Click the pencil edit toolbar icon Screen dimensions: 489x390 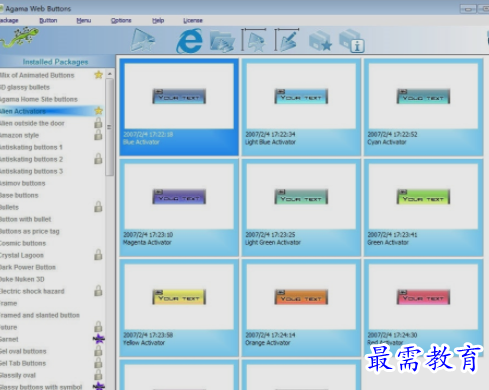[x=287, y=40]
